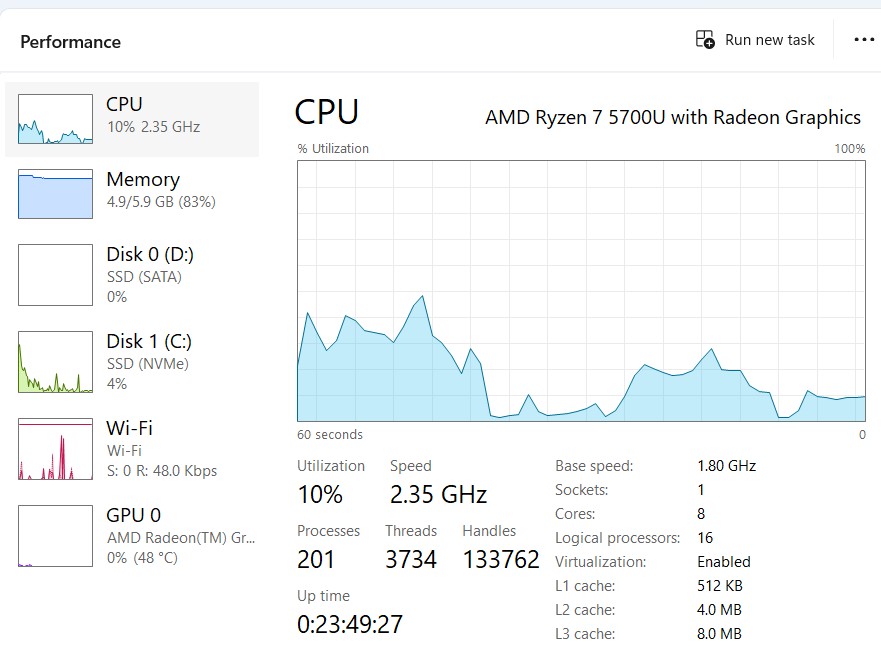This screenshot has height=666, width=881.
Task: Click the Disk 1 (C:) activity thumbnail
Action: tap(55, 361)
